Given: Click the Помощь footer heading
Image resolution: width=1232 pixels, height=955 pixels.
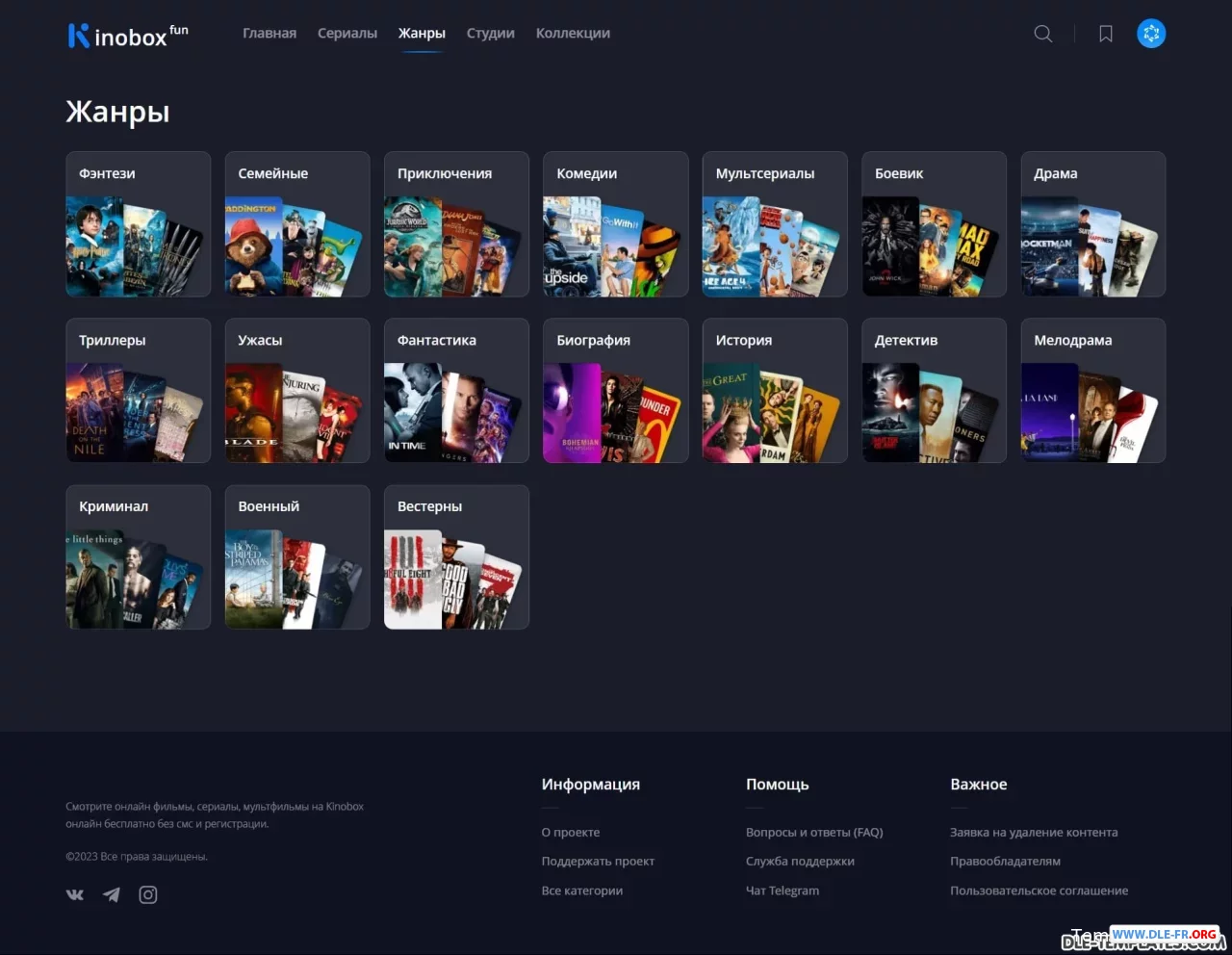Looking at the screenshot, I should 778,785.
